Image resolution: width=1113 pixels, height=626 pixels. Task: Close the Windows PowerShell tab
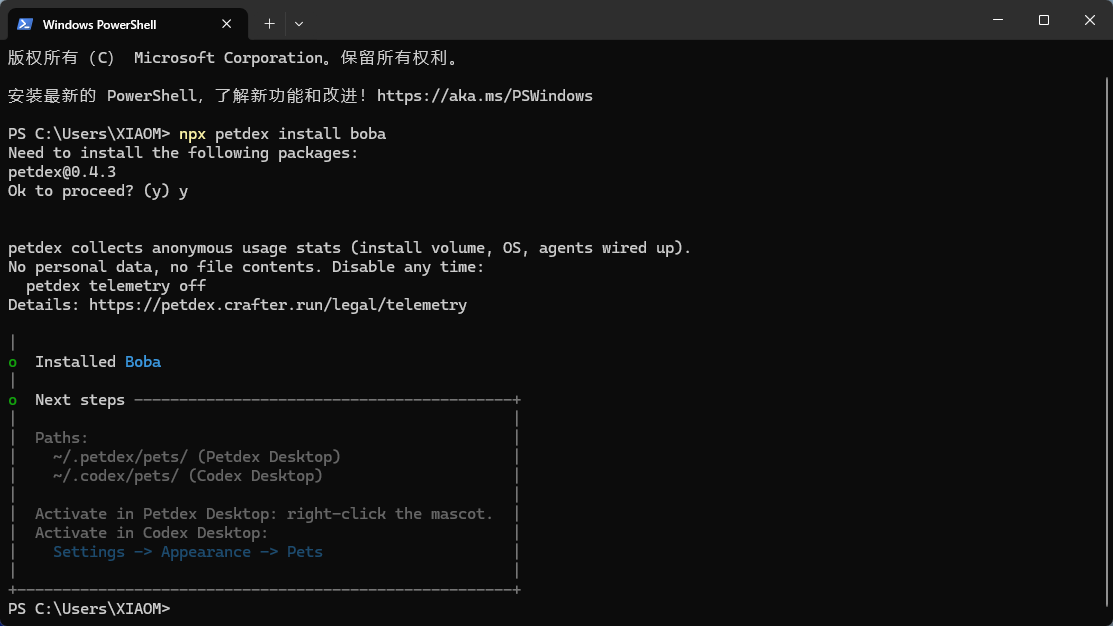point(226,24)
